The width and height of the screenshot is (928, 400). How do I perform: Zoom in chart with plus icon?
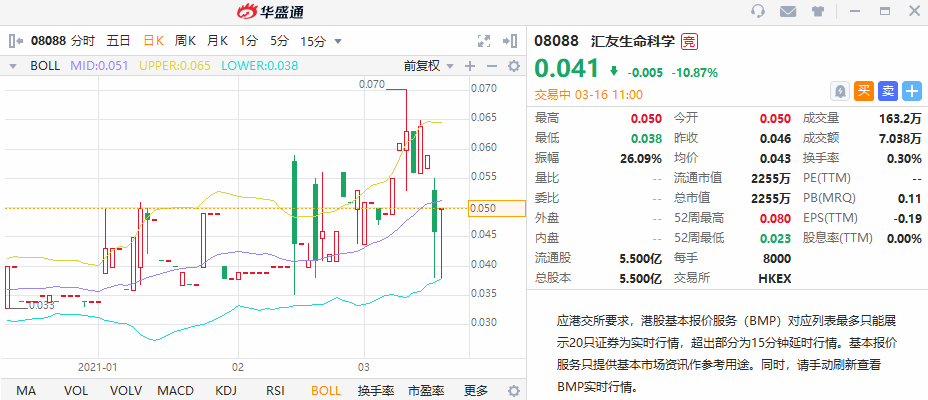tap(470, 66)
